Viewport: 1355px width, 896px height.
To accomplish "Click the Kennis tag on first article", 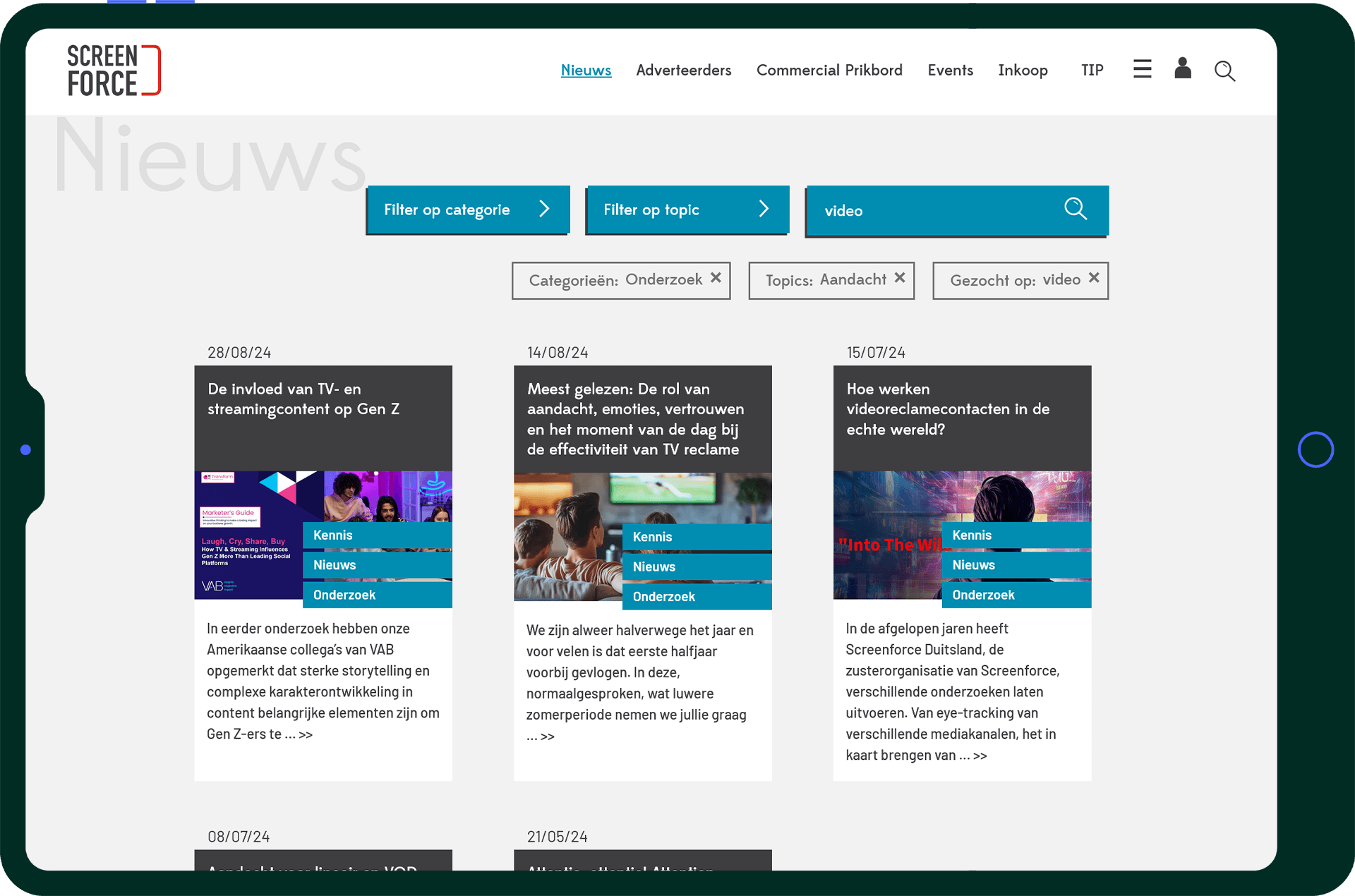I will pyautogui.click(x=333, y=535).
